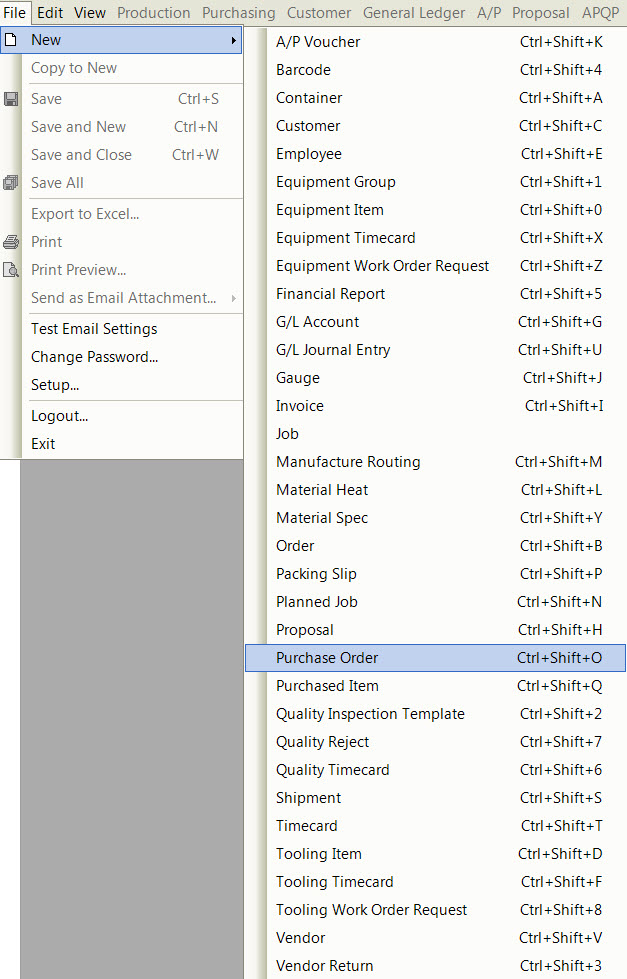627x979 pixels.
Task: Choose Setup from File menu
Action: pos(55,385)
